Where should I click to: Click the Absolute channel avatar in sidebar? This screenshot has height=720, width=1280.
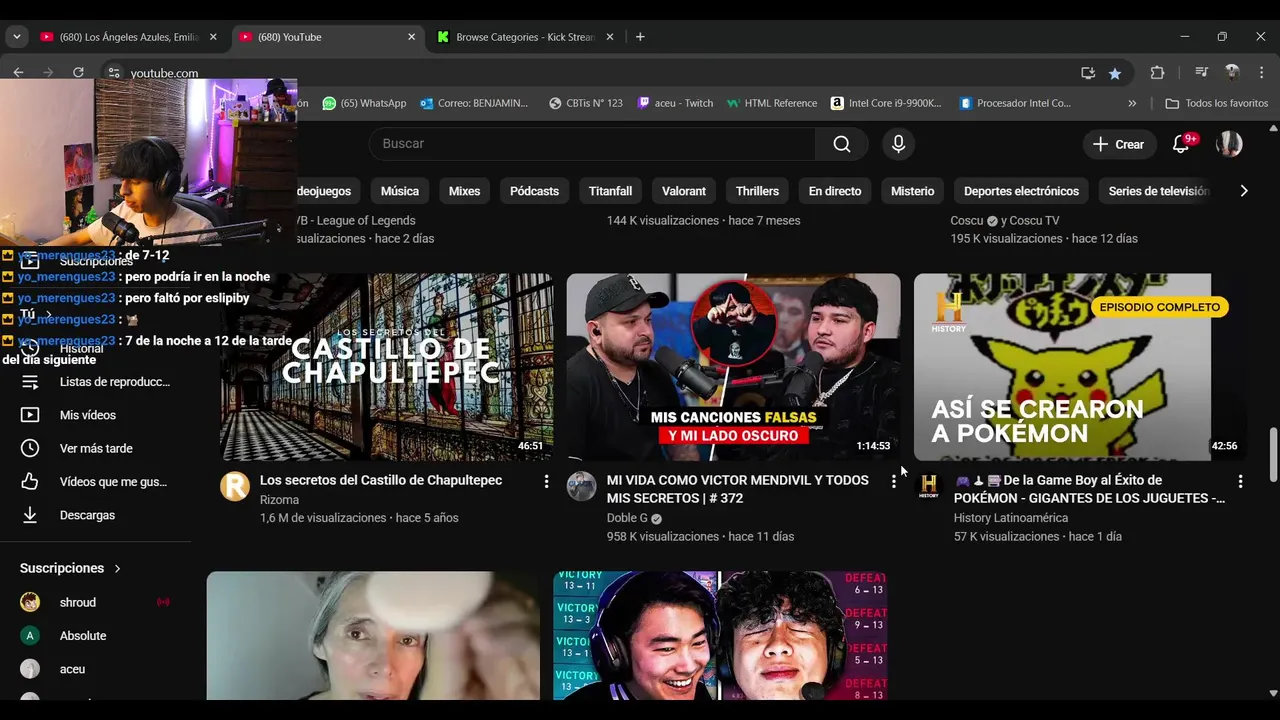[30, 636]
